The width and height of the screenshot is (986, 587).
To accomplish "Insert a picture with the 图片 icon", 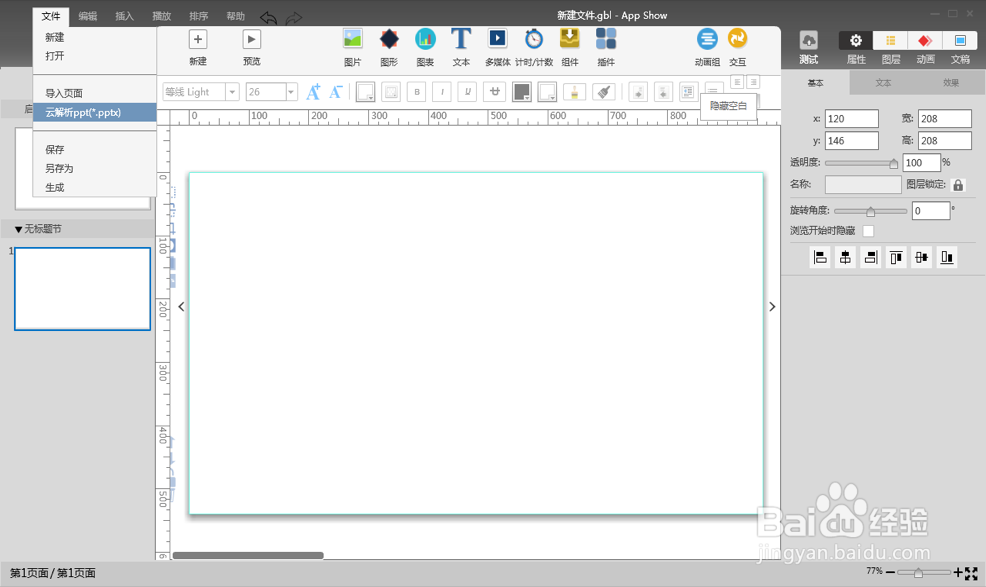I will [x=352, y=39].
